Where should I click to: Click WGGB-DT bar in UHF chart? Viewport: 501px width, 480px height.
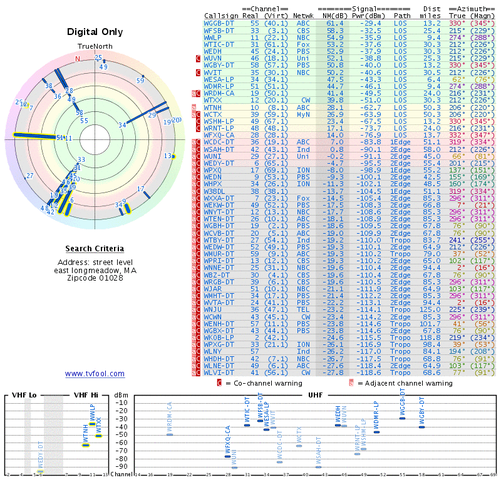tap(402, 418)
